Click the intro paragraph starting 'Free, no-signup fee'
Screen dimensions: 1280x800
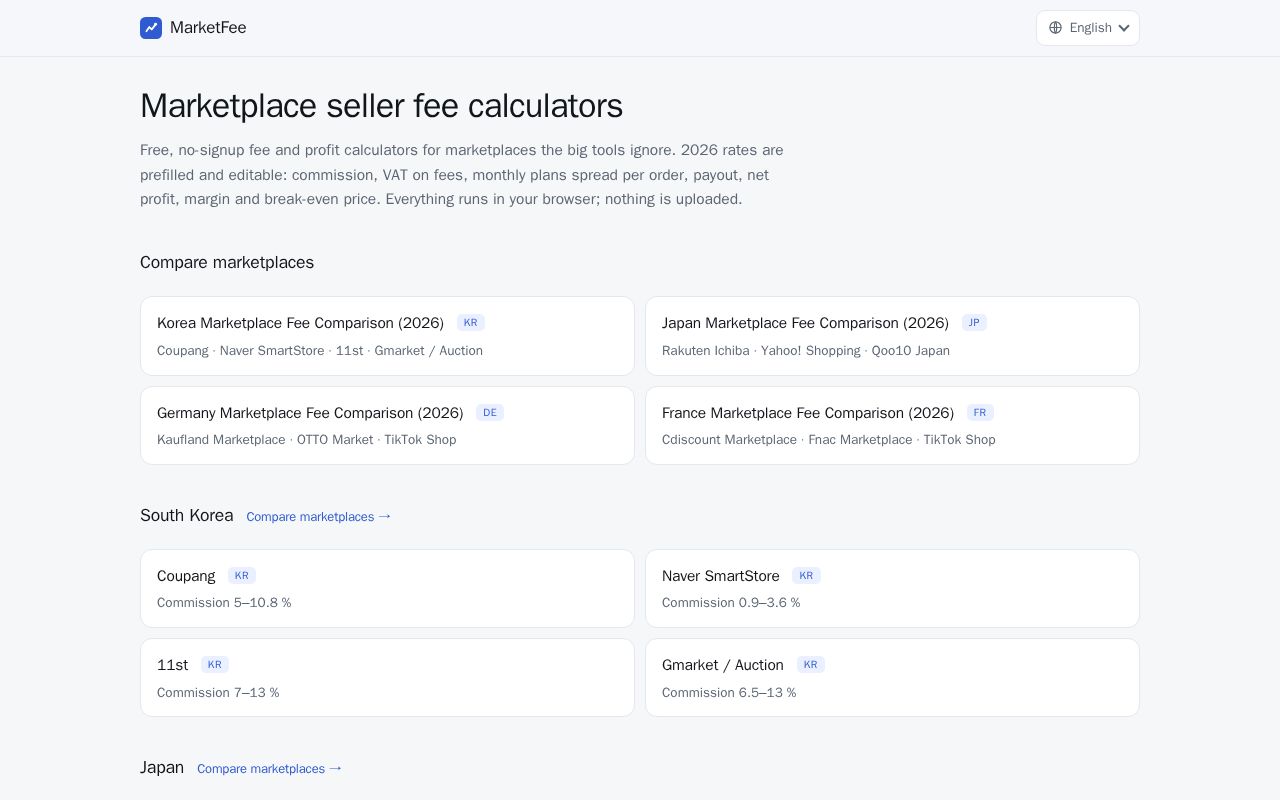pos(462,175)
